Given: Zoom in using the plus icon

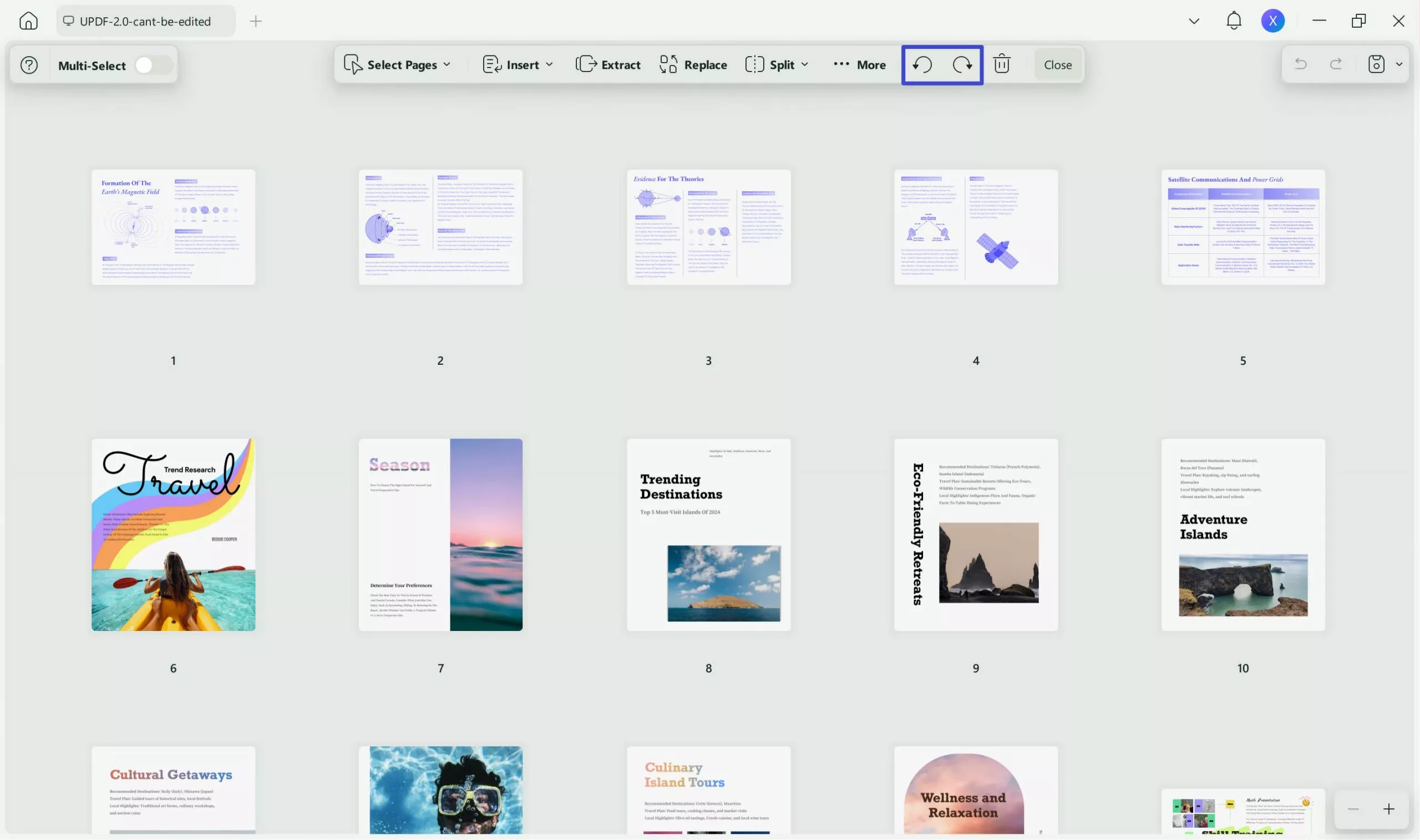Looking at the screenshot, I should 1389,808.
